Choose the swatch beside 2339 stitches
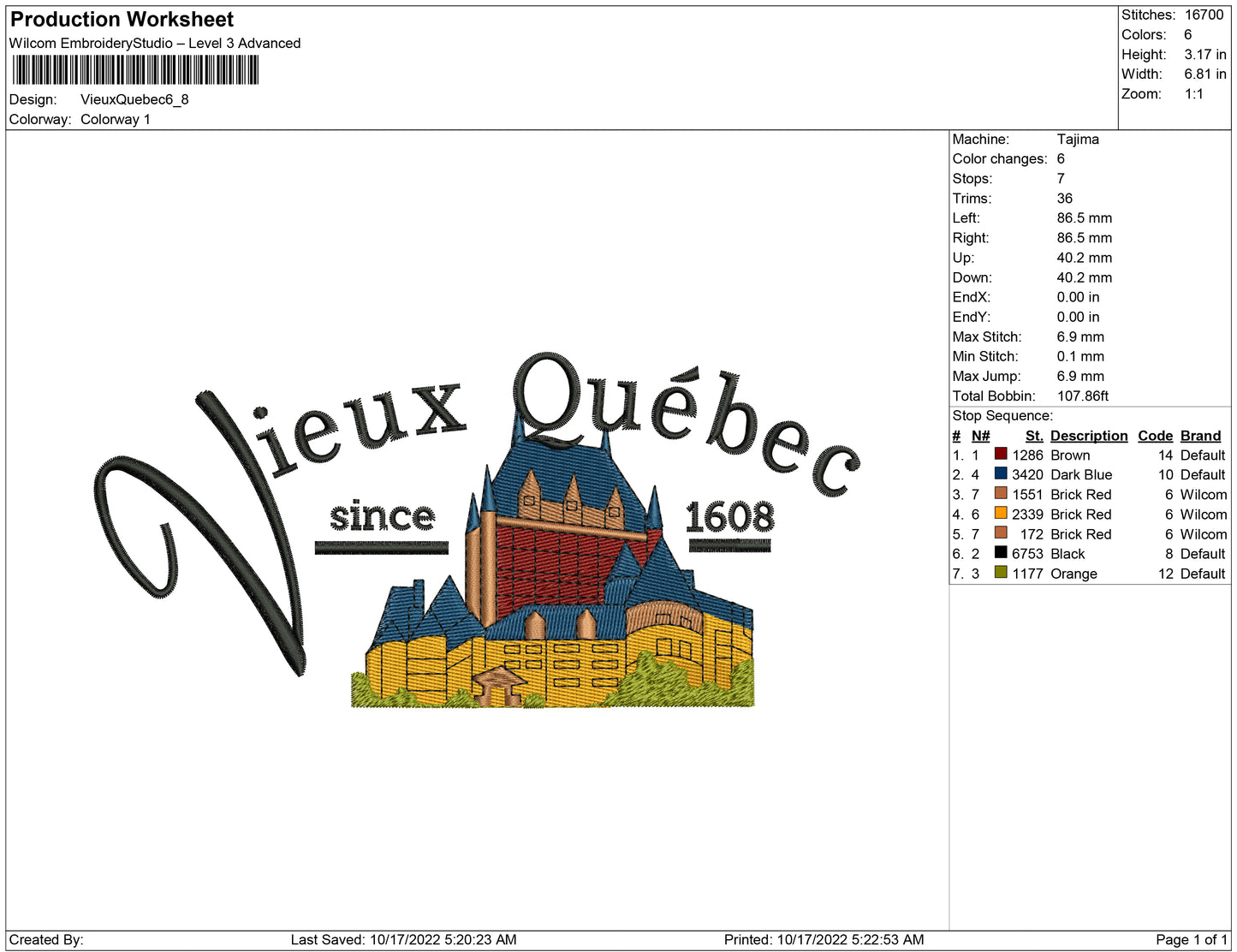The width and height of the screenshot is (1237, 952). pyautogui.click(x=1001, y=513)
